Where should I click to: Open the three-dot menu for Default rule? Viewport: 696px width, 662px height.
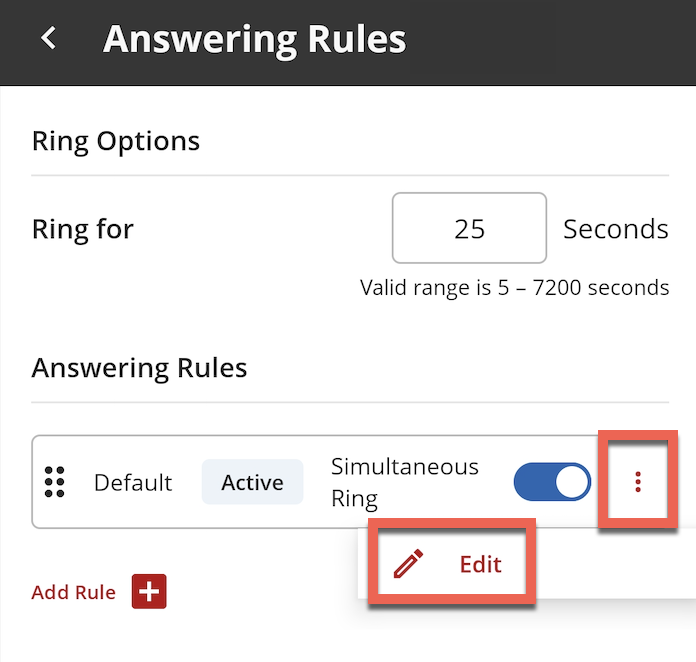[638, 482]
